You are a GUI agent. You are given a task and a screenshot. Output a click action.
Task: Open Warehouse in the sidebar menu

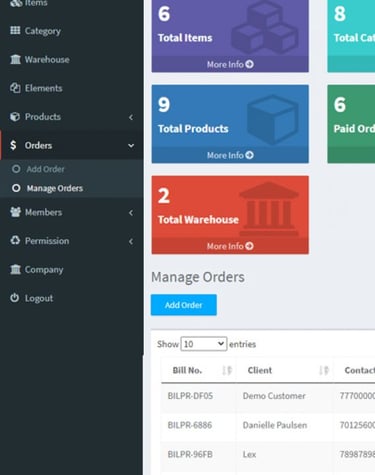pos(72,59)
